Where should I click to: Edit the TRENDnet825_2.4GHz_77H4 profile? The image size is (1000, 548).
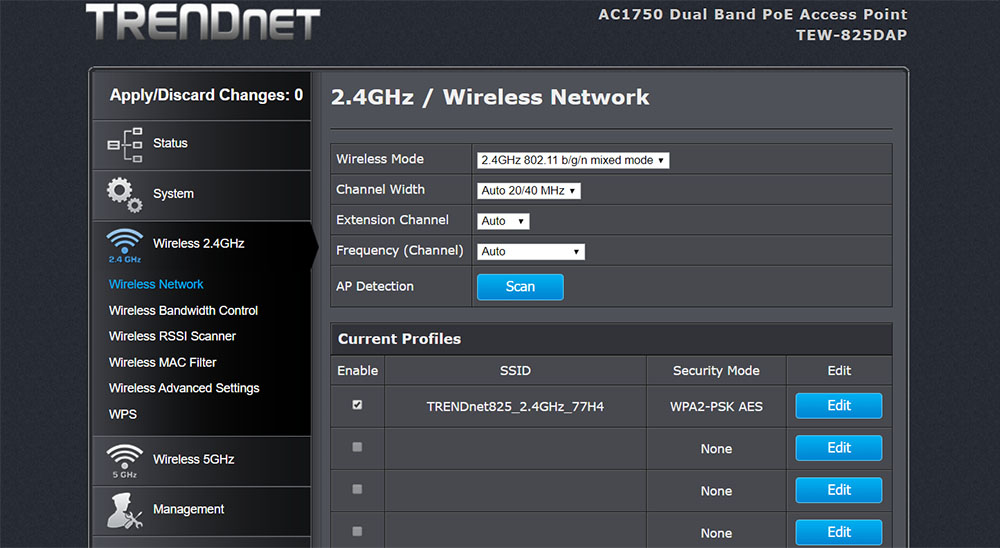[x=839, y=406]
